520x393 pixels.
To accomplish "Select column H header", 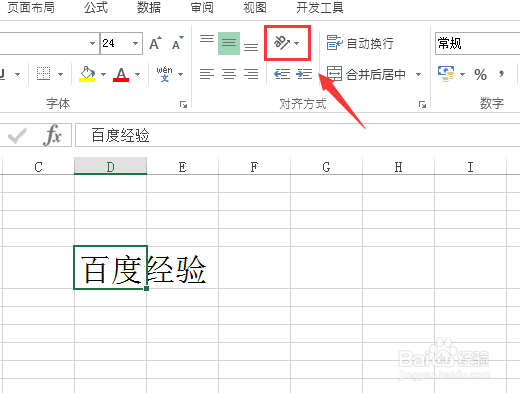I will pos(398,166).
